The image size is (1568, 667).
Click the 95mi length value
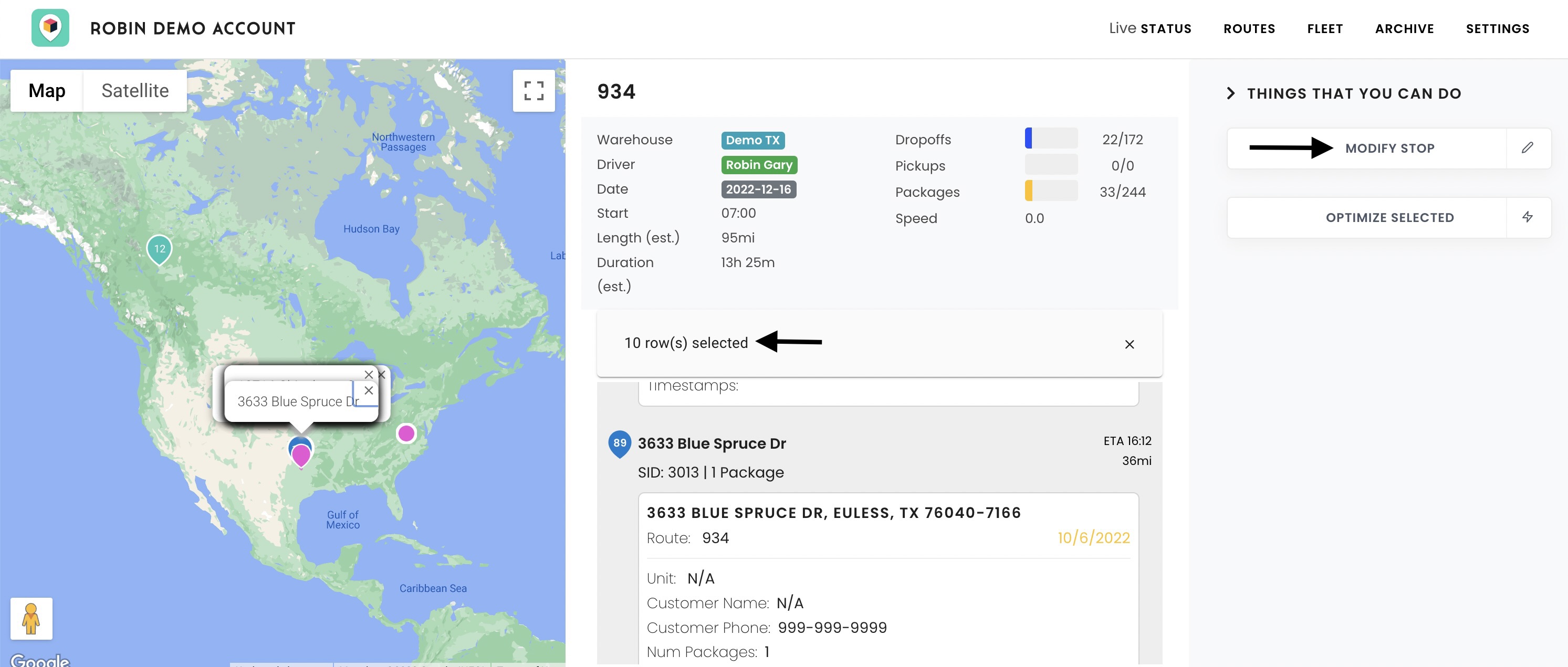tap(738, 238)
